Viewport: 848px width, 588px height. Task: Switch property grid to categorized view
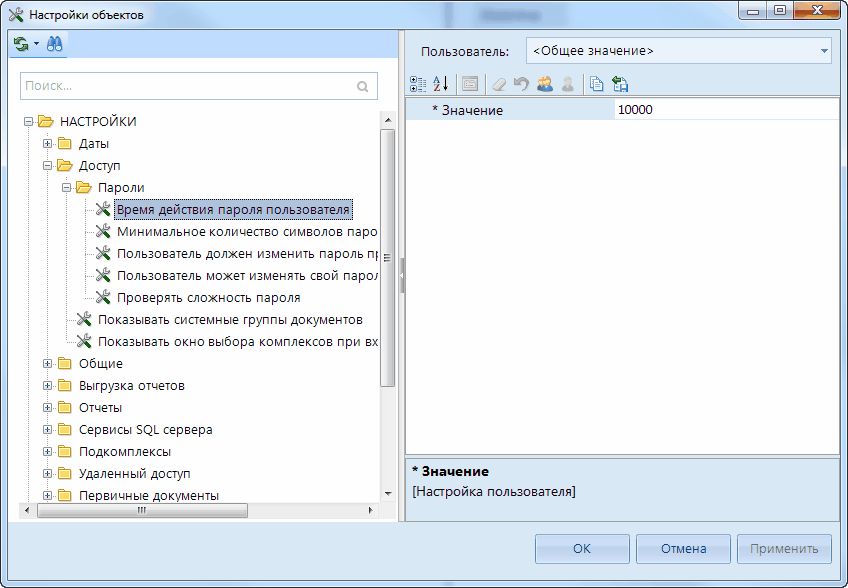point(419,84)
